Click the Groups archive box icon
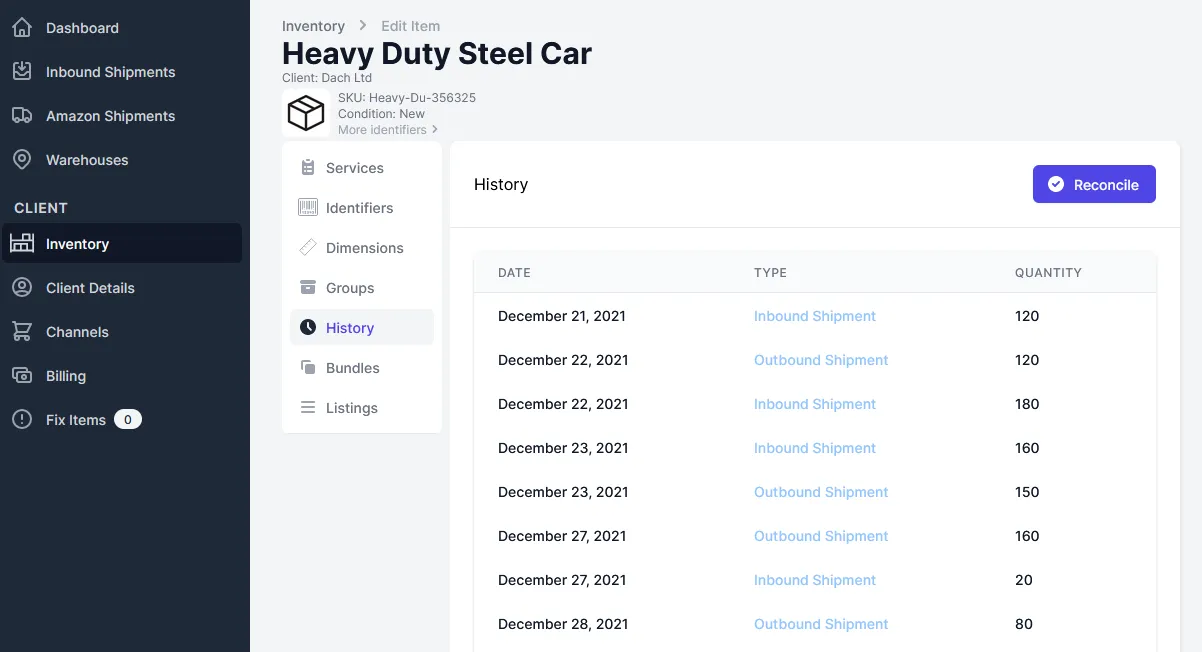 pyautogui.click(x=308, y=288)
